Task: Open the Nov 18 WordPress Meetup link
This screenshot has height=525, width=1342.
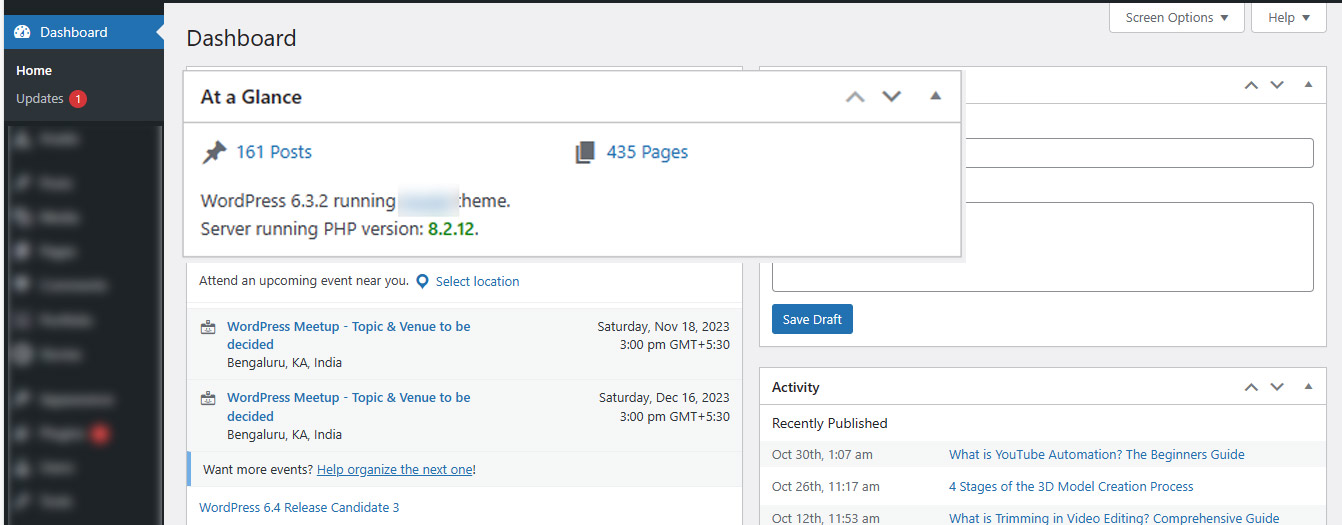Action: pyautogui.click(x=348, y=335)
